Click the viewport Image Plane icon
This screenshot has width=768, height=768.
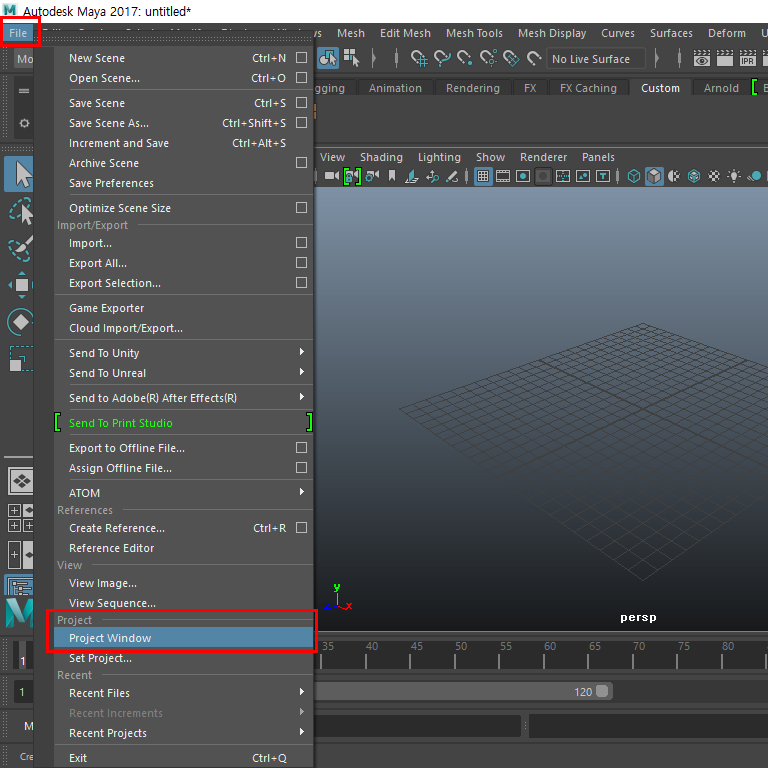412,176
